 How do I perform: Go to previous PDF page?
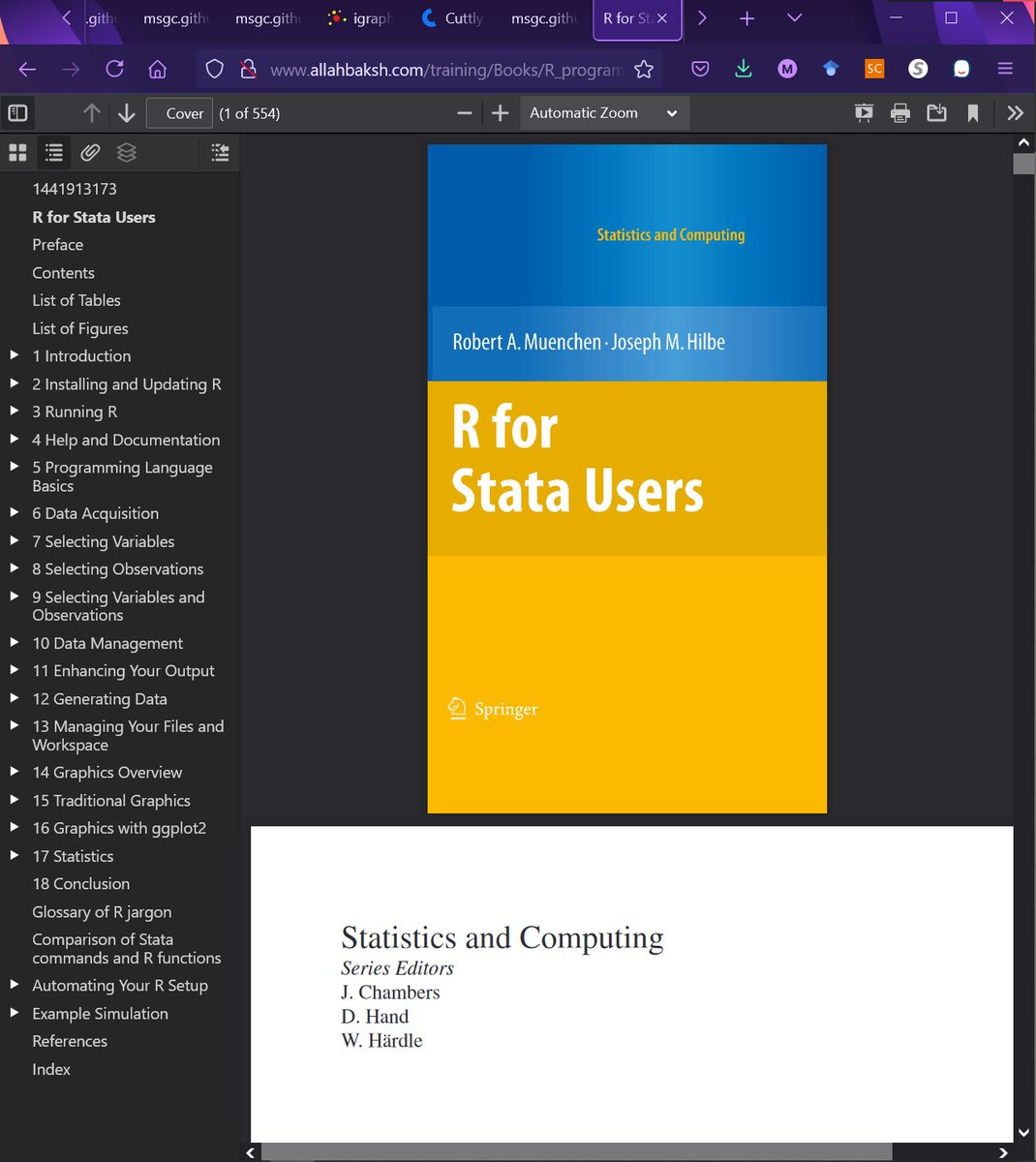(92, 113)
